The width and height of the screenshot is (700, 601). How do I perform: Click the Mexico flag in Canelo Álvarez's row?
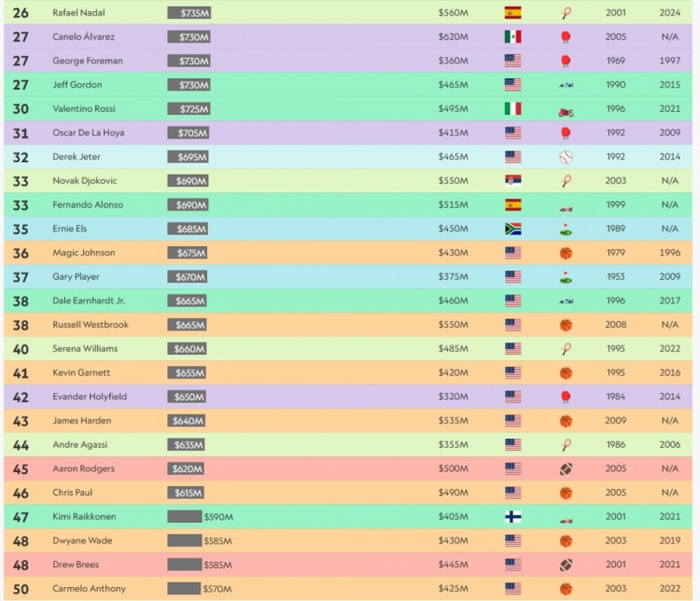click(x=513, y=37)
